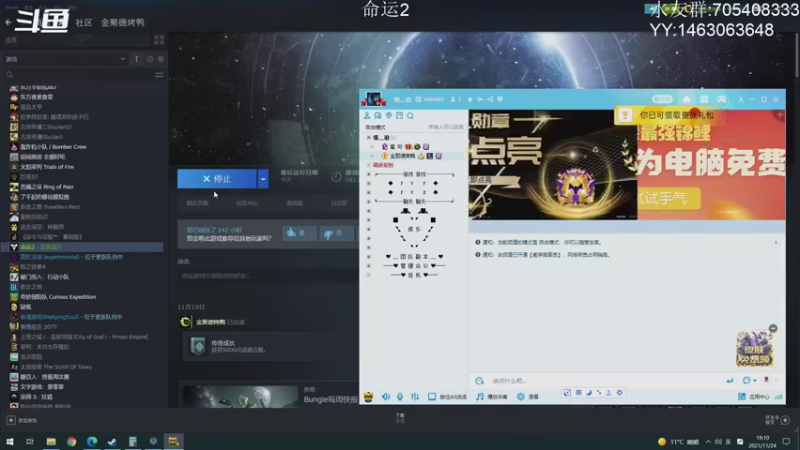Switch Steam library to grid view
Screen dimensions: 800x450
point(159,40)
